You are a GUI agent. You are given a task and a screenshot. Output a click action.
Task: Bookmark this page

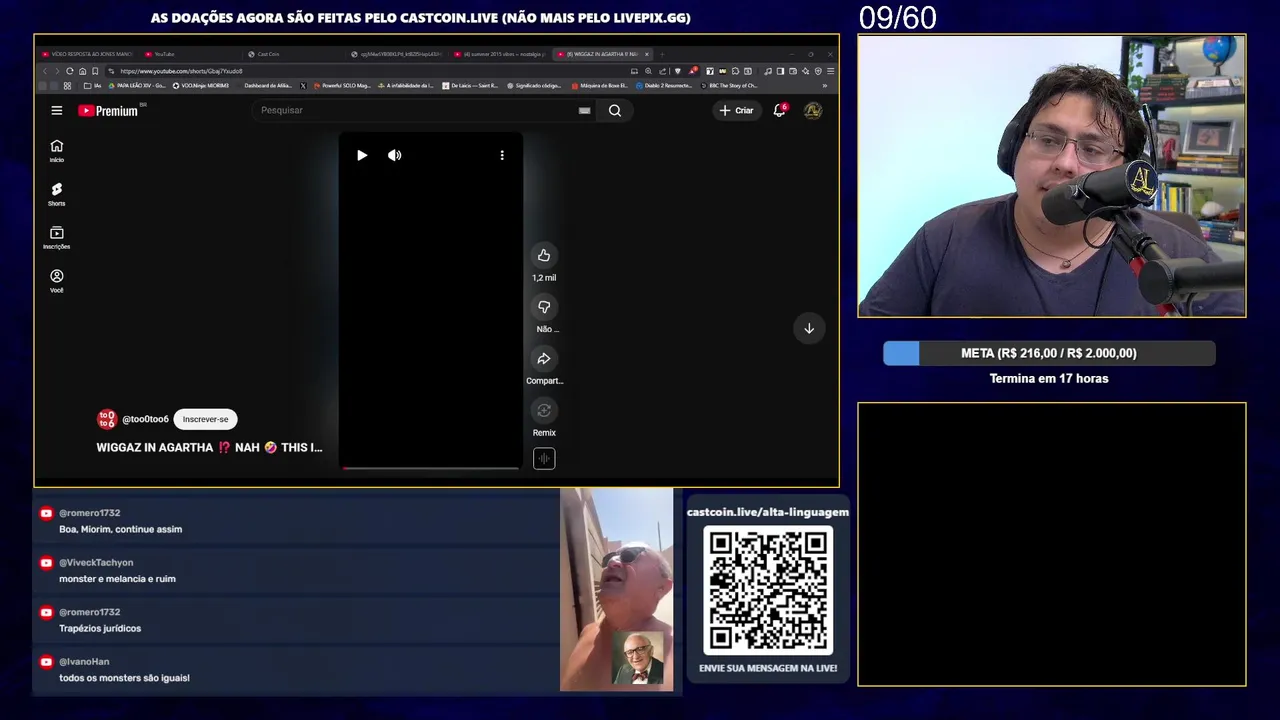click(95, 71)
